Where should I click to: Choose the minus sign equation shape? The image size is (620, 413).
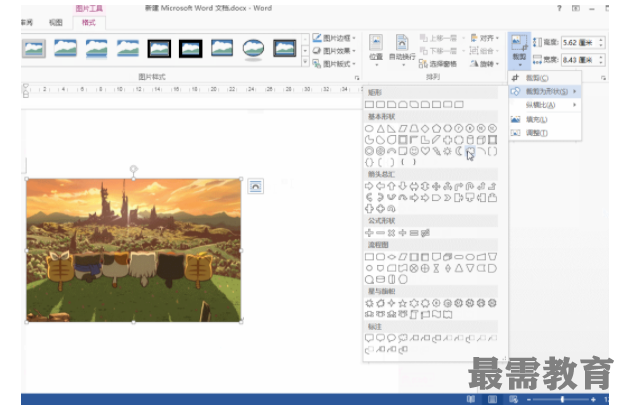pyautogui.click(x=380, y=233)
